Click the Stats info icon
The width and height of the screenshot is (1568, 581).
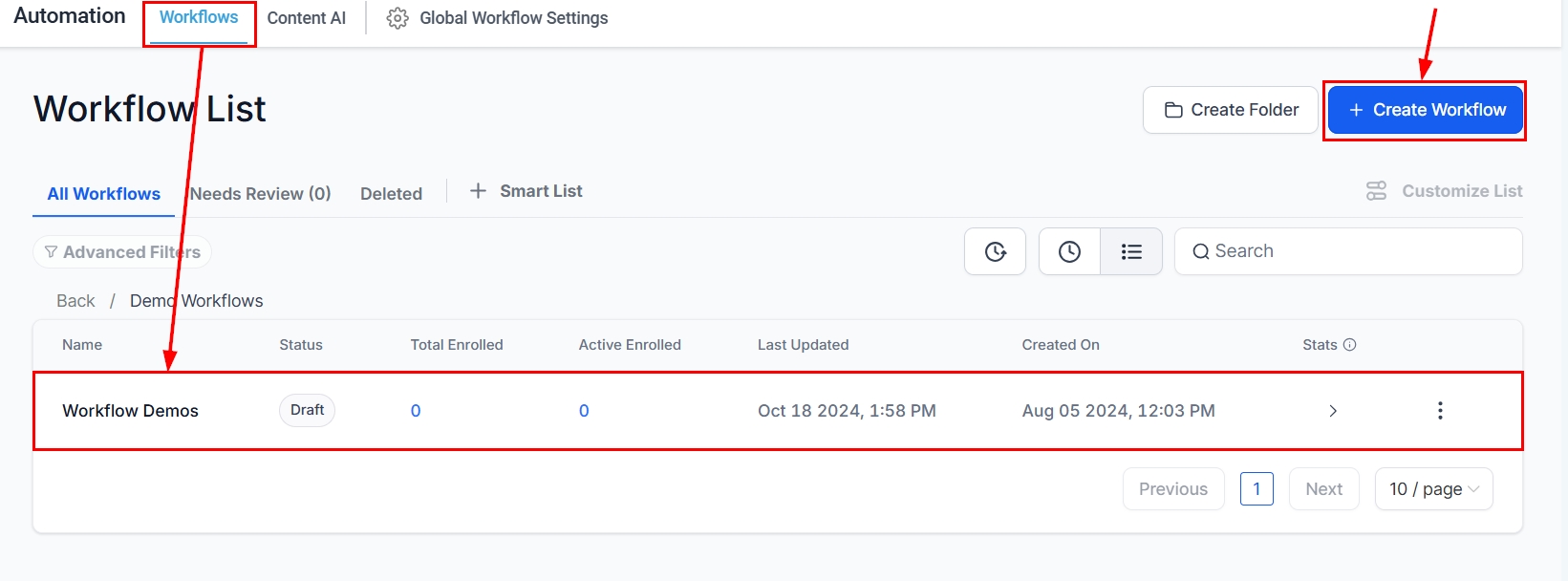(1349, 345)
